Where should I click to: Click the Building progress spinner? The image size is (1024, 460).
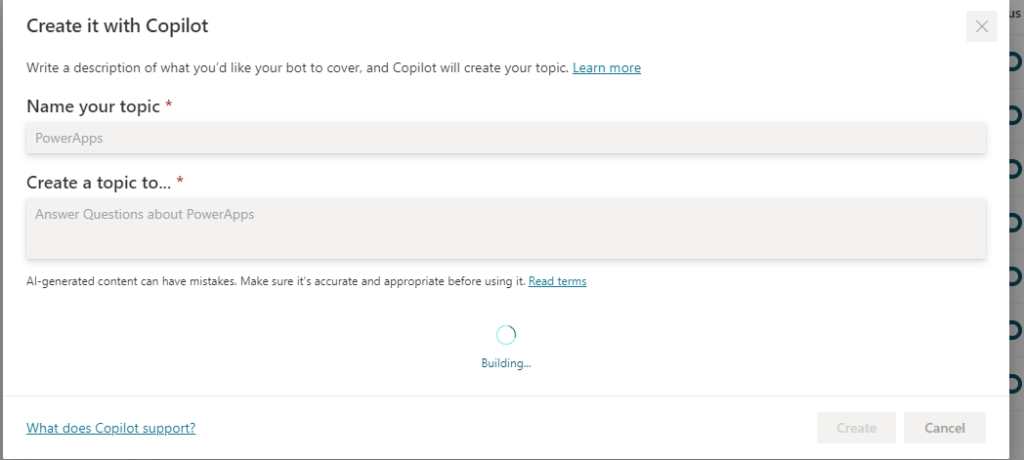(506, 335)
